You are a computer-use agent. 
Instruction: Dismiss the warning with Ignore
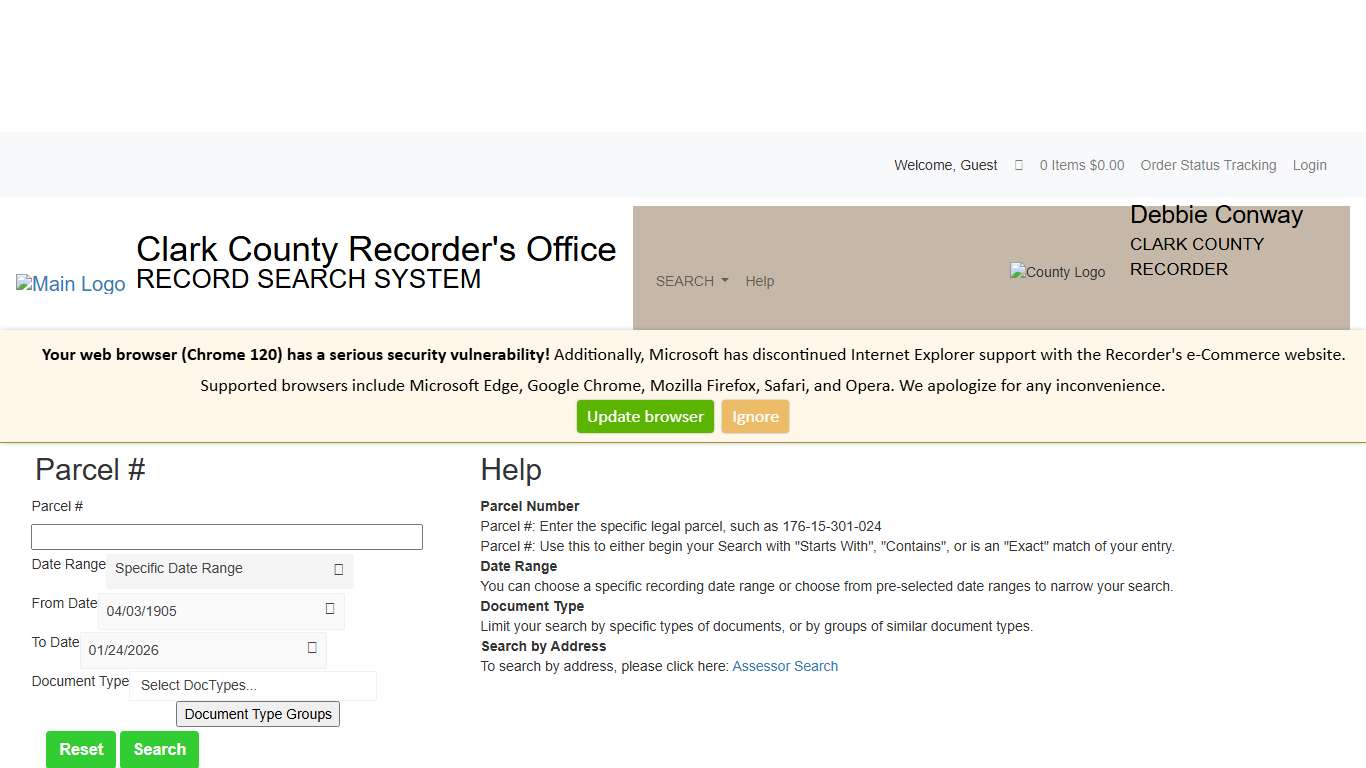pos(755,417)
